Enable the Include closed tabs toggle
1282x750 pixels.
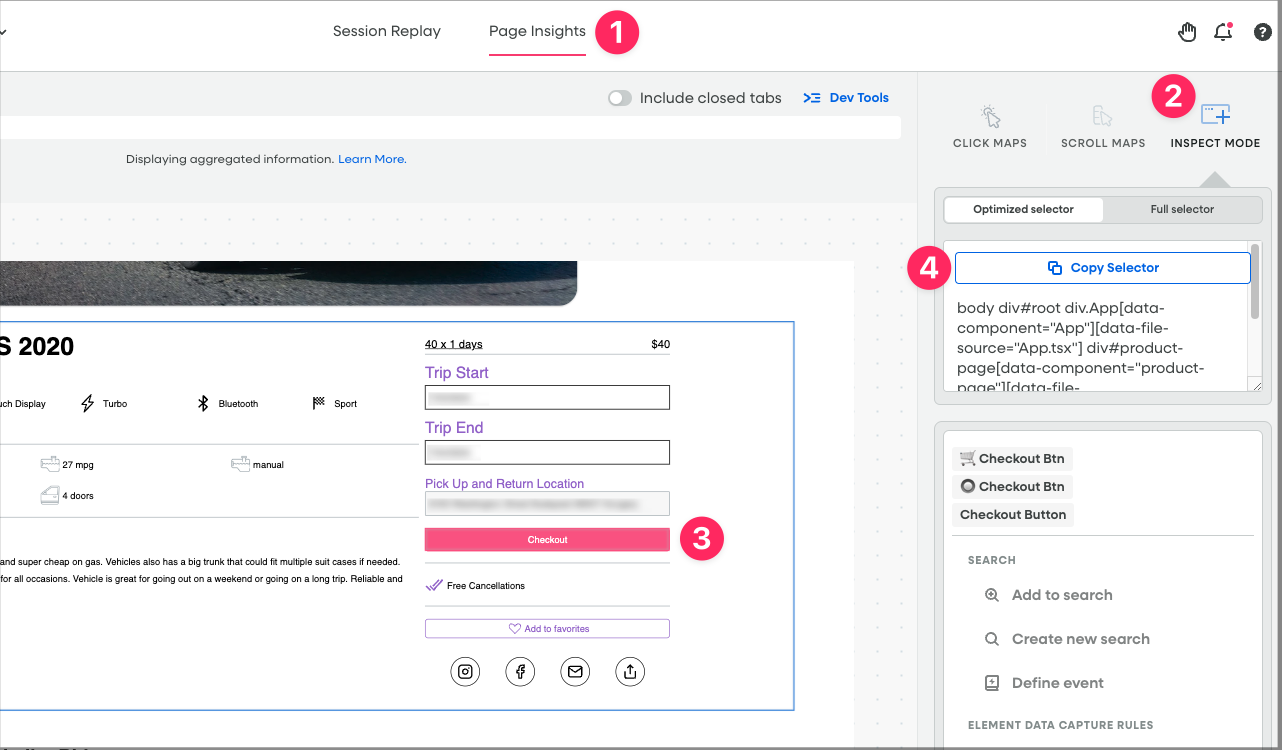[620, 98]
